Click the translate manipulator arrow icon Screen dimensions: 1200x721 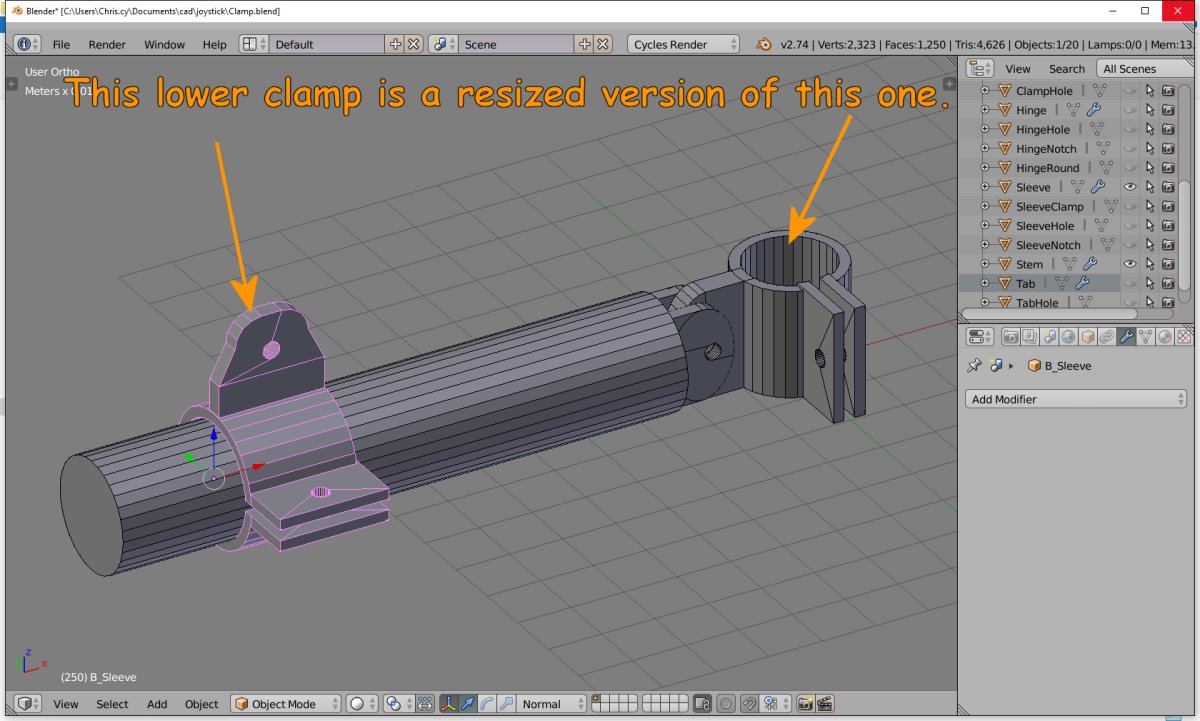466,704
